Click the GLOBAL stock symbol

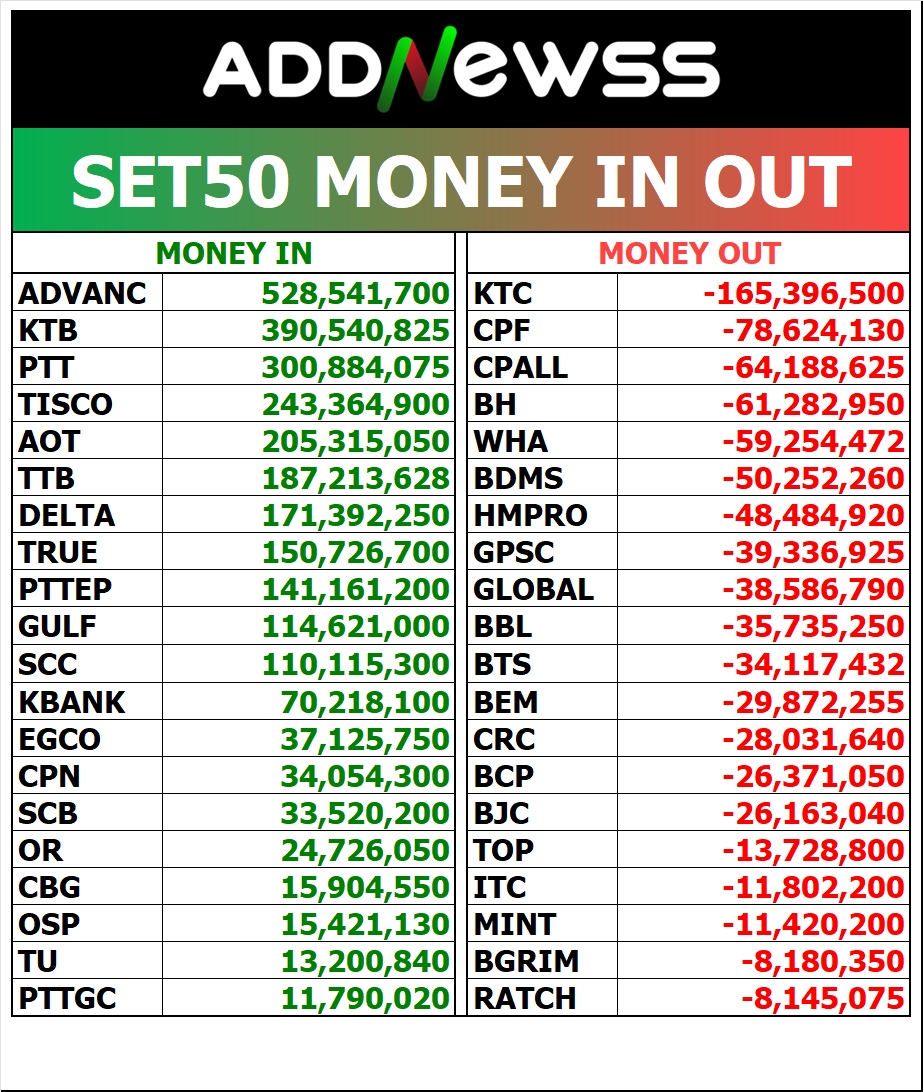(533, 590)
